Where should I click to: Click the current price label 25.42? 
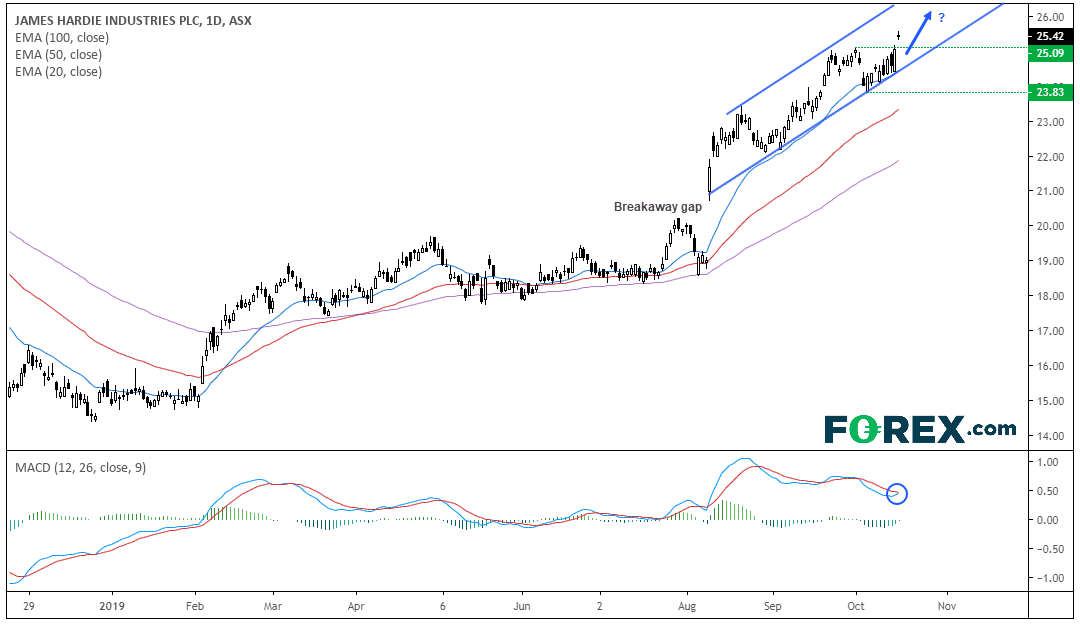(1050, 37)
